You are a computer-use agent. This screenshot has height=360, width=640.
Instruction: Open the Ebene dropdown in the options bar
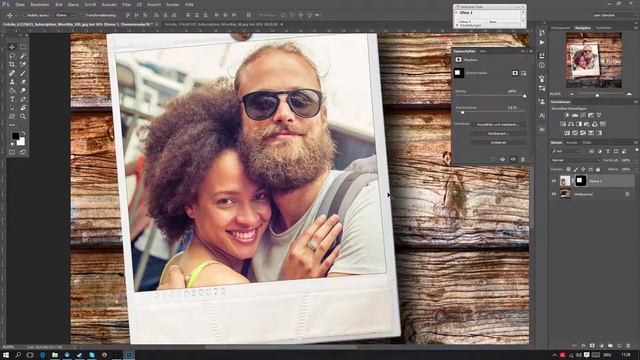[x=65, y=15]
